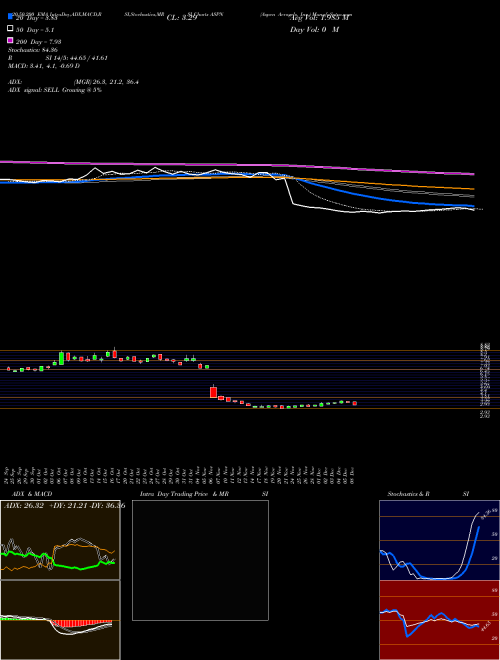Image resolution: width=500 pixels, height=660 pixels.
Task: Click the large red gap-down candlestick
Action: pyautogui.click(x=213, y=392)
